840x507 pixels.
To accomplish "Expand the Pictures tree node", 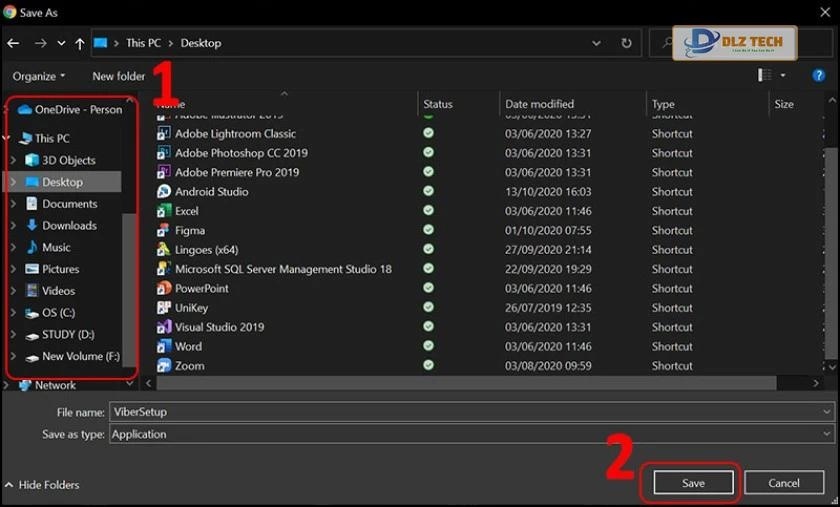I will 13,269.
